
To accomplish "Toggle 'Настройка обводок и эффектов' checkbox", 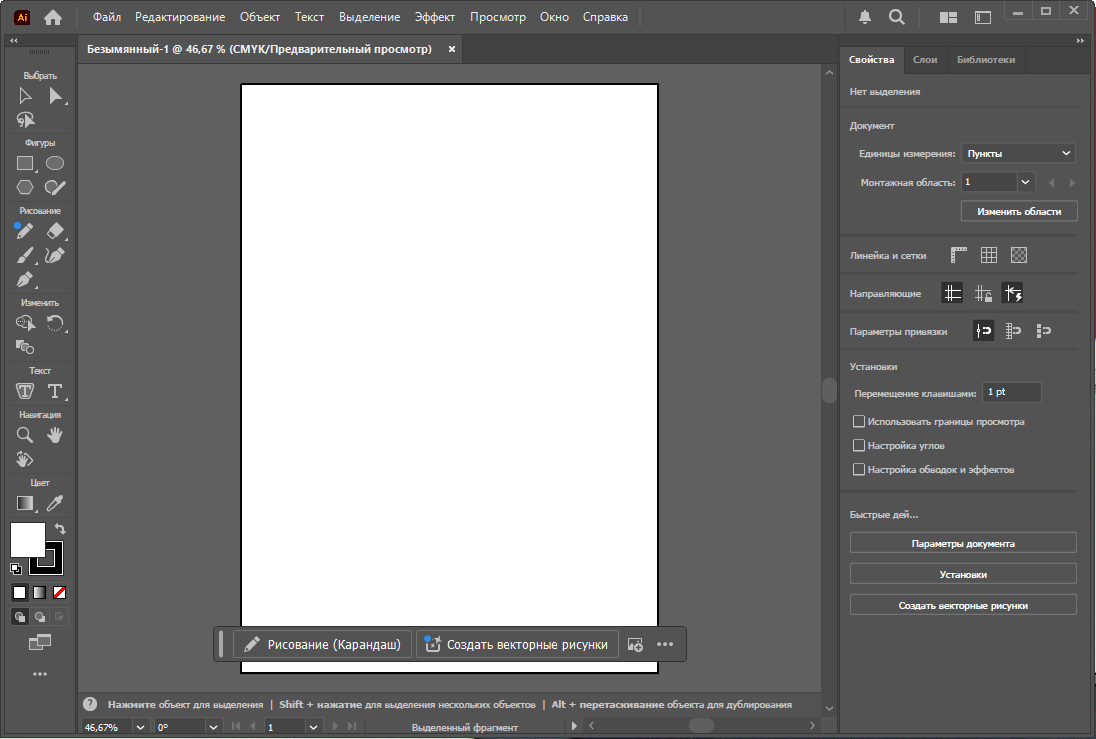I will tap(858, 469).
